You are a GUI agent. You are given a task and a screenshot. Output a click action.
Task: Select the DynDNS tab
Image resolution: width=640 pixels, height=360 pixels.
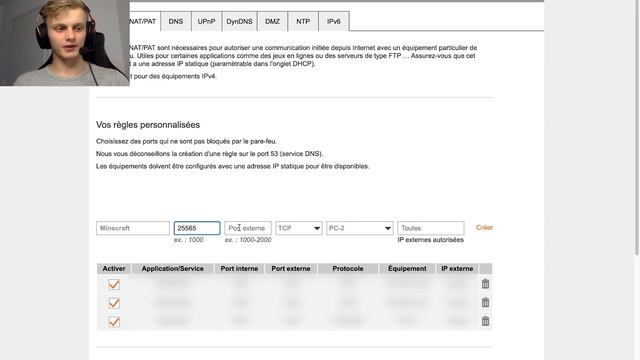pos(240,21)
